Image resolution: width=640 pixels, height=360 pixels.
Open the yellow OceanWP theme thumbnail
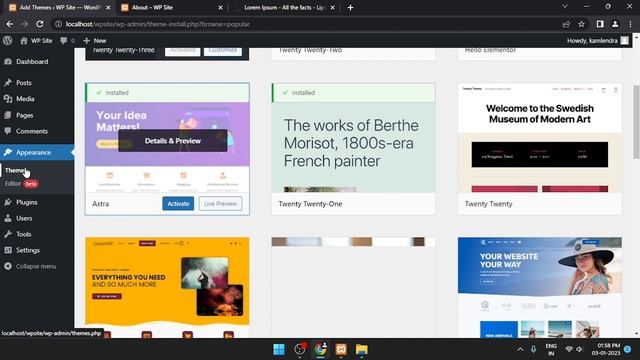(167, 287)
